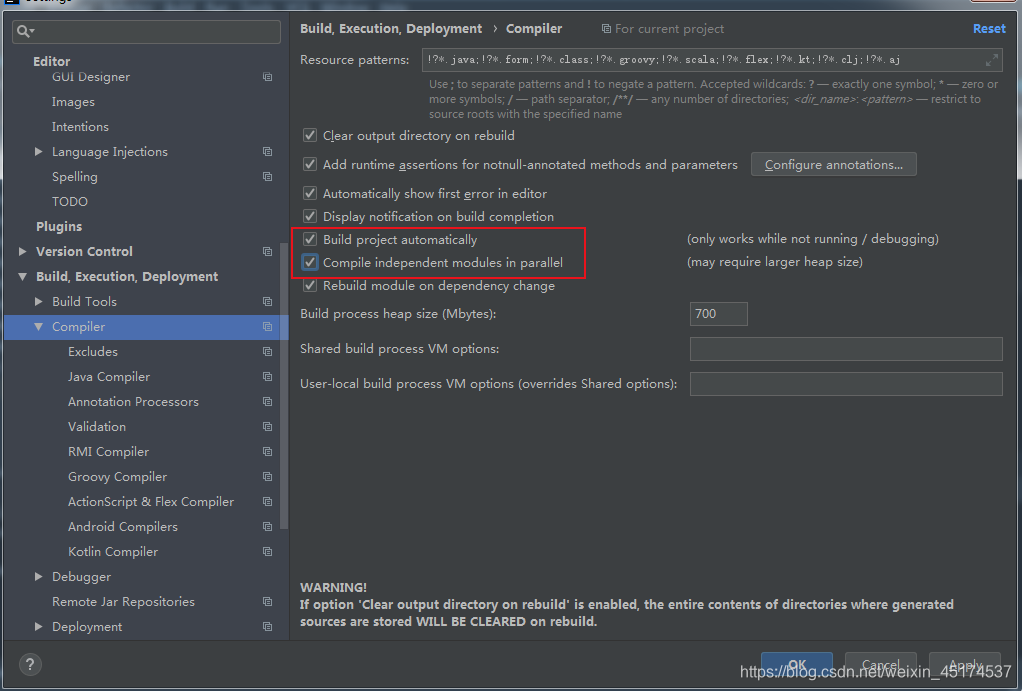This screenshot has width=1022, height=691.
Task: Click the project-level icon beside ActionScript & Flex Compiler
Action: [267, 502]
